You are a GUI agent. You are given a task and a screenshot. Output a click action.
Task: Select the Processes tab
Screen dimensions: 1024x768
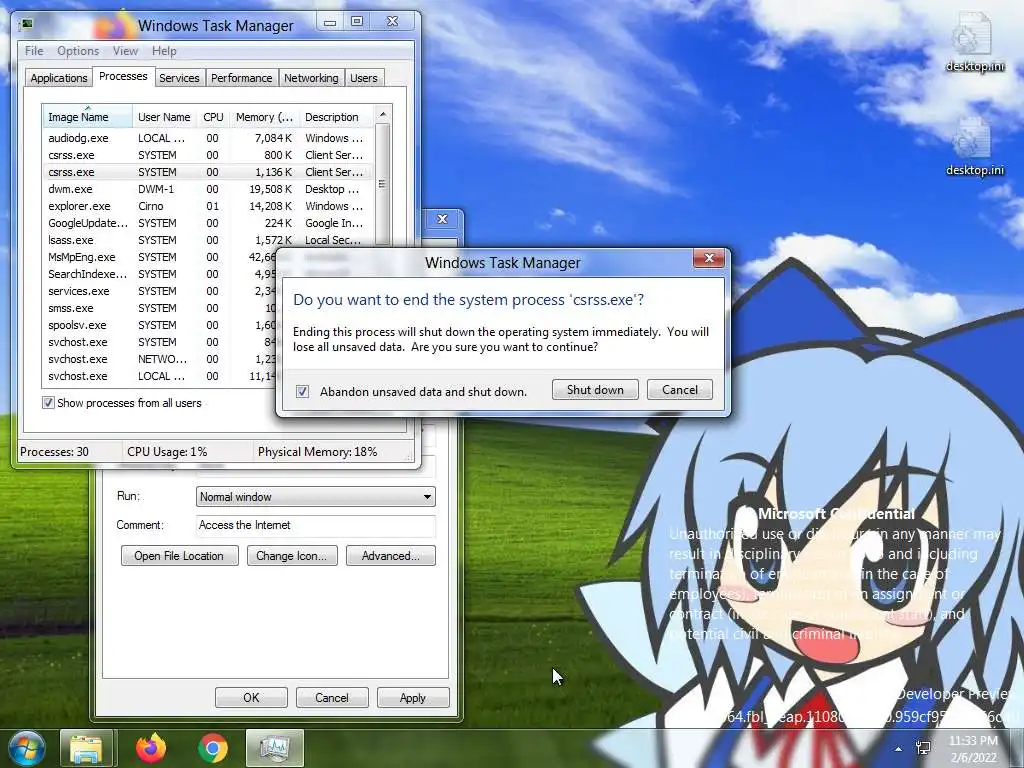pyautogui.click(x=123, y=76)
